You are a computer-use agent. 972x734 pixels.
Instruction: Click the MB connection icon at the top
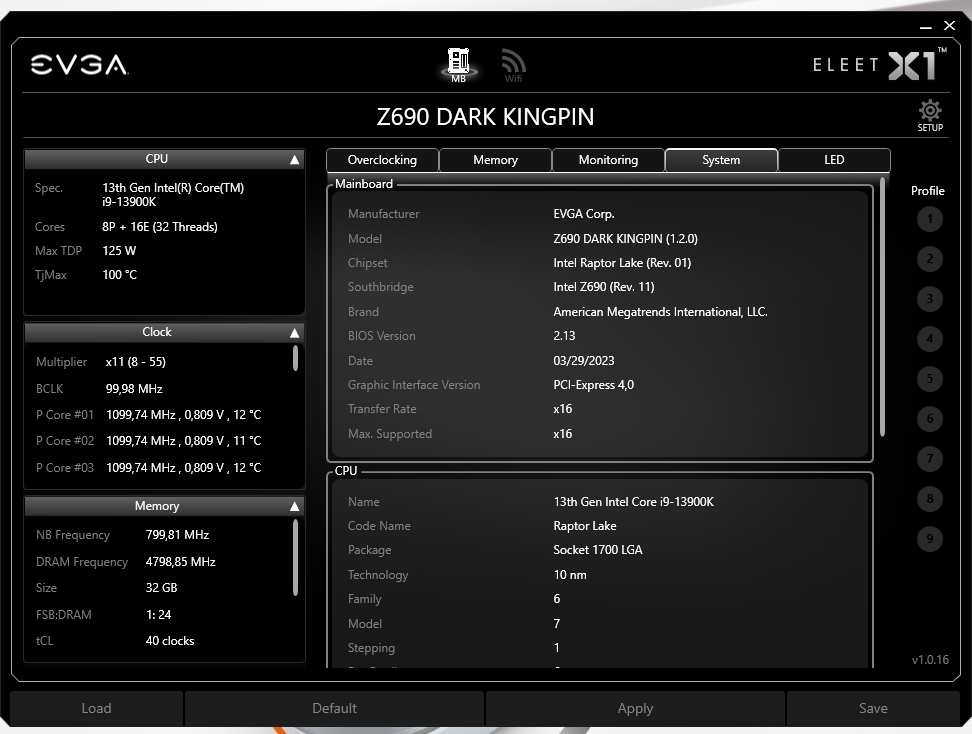[x=459, y=60]
